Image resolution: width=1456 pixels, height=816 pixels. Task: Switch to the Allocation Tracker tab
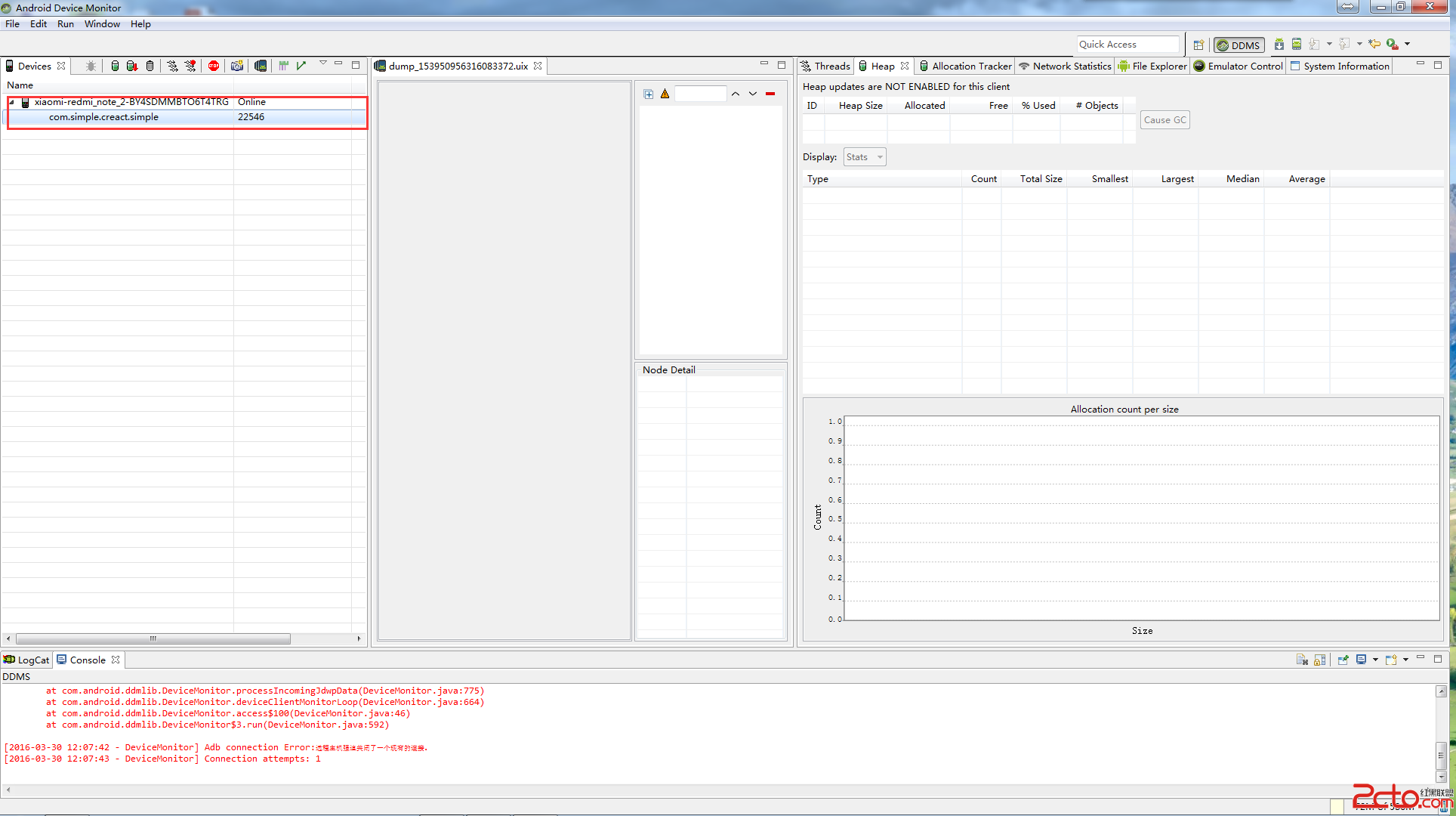coord(966,66)
